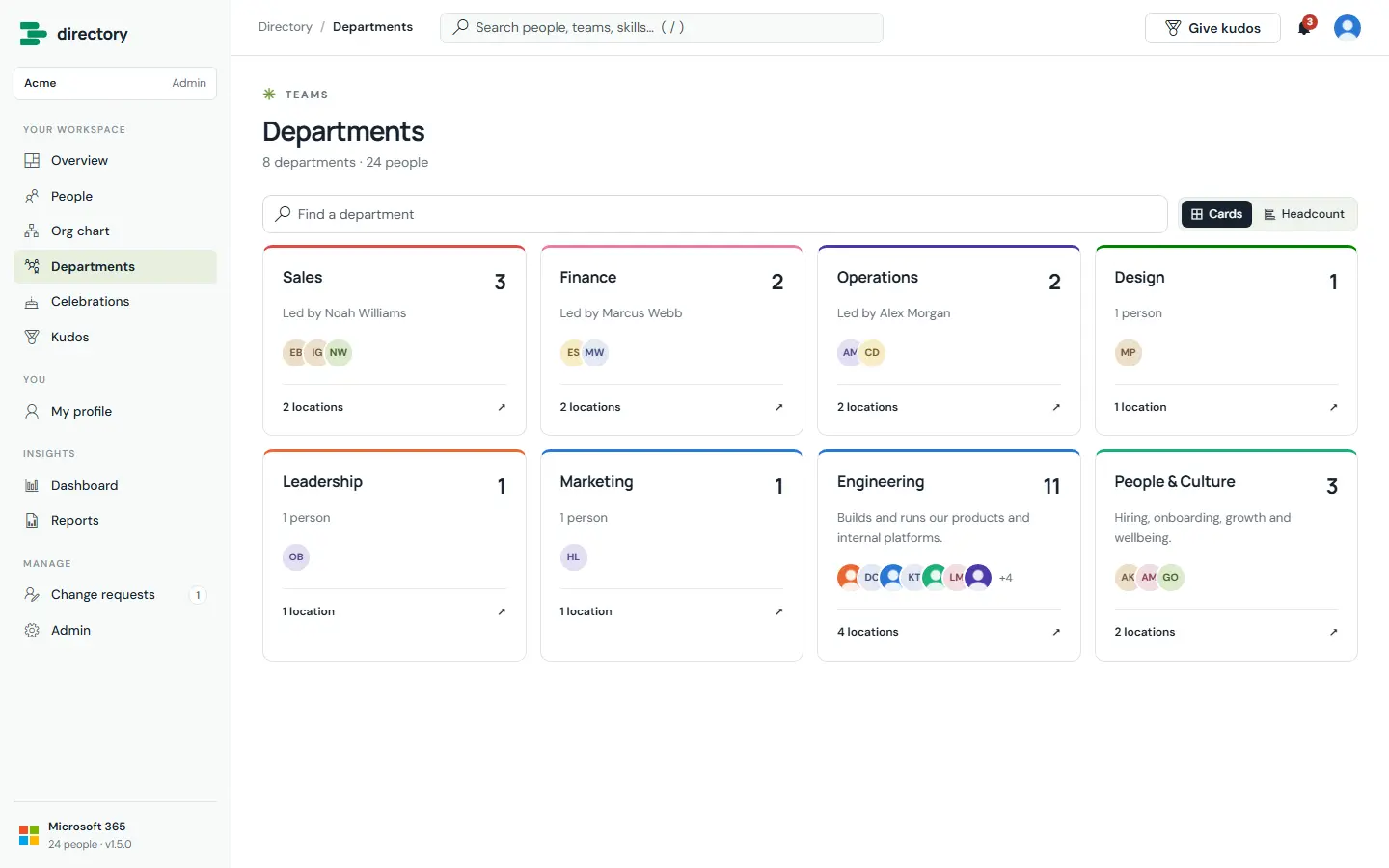
Task: Click the Celebrations cake icon
Action: pos(32,302)
